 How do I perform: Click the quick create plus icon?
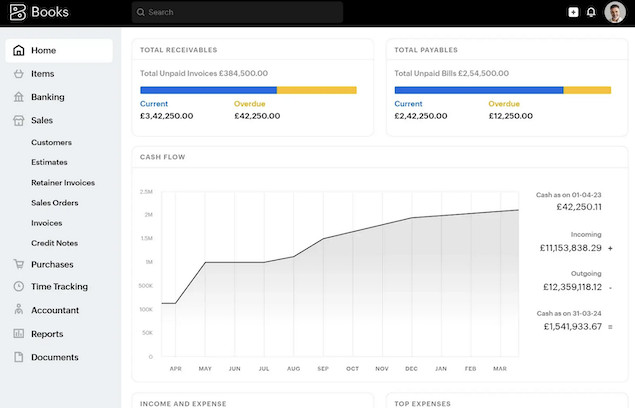573,12
